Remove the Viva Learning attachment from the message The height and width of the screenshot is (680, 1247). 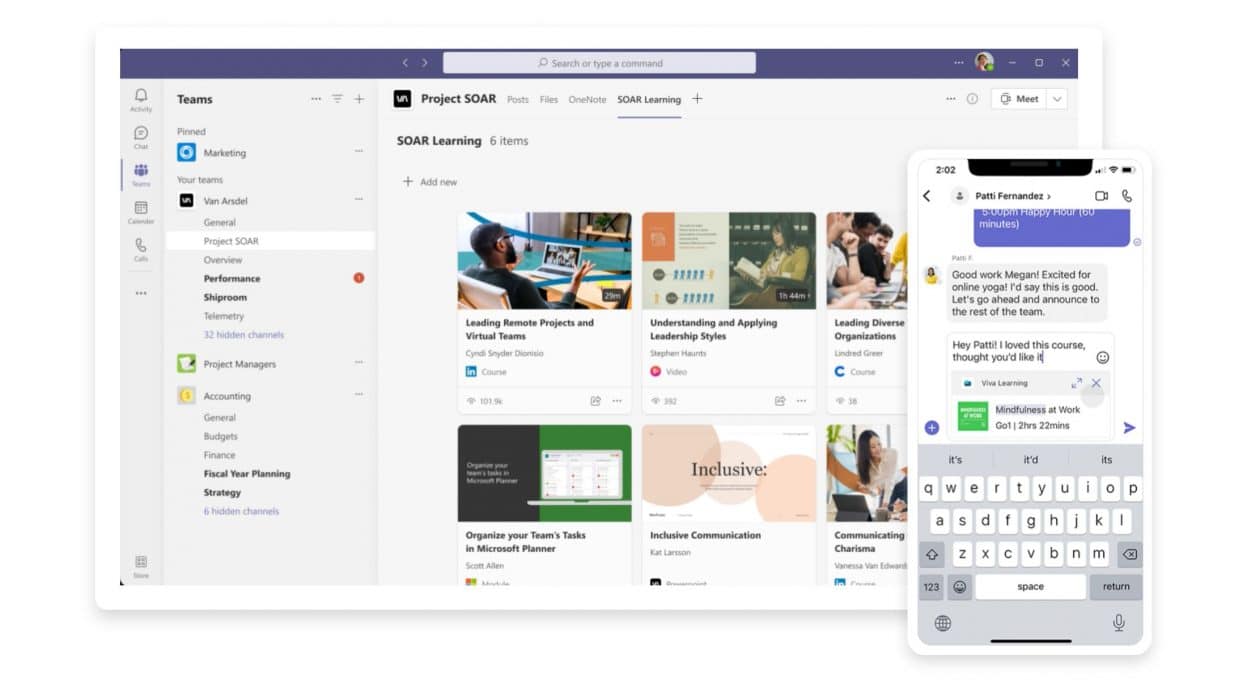tap(1096, 383)
